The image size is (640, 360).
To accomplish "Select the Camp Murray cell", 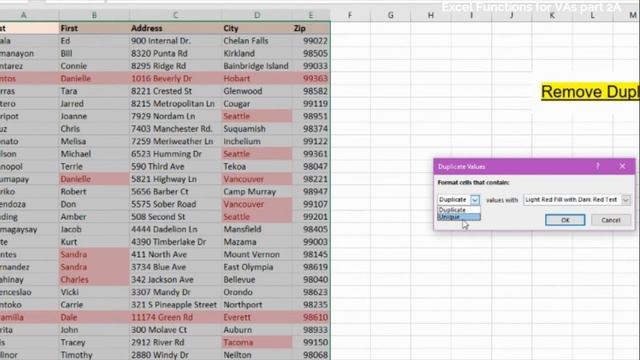I will [x=257, y=191].
